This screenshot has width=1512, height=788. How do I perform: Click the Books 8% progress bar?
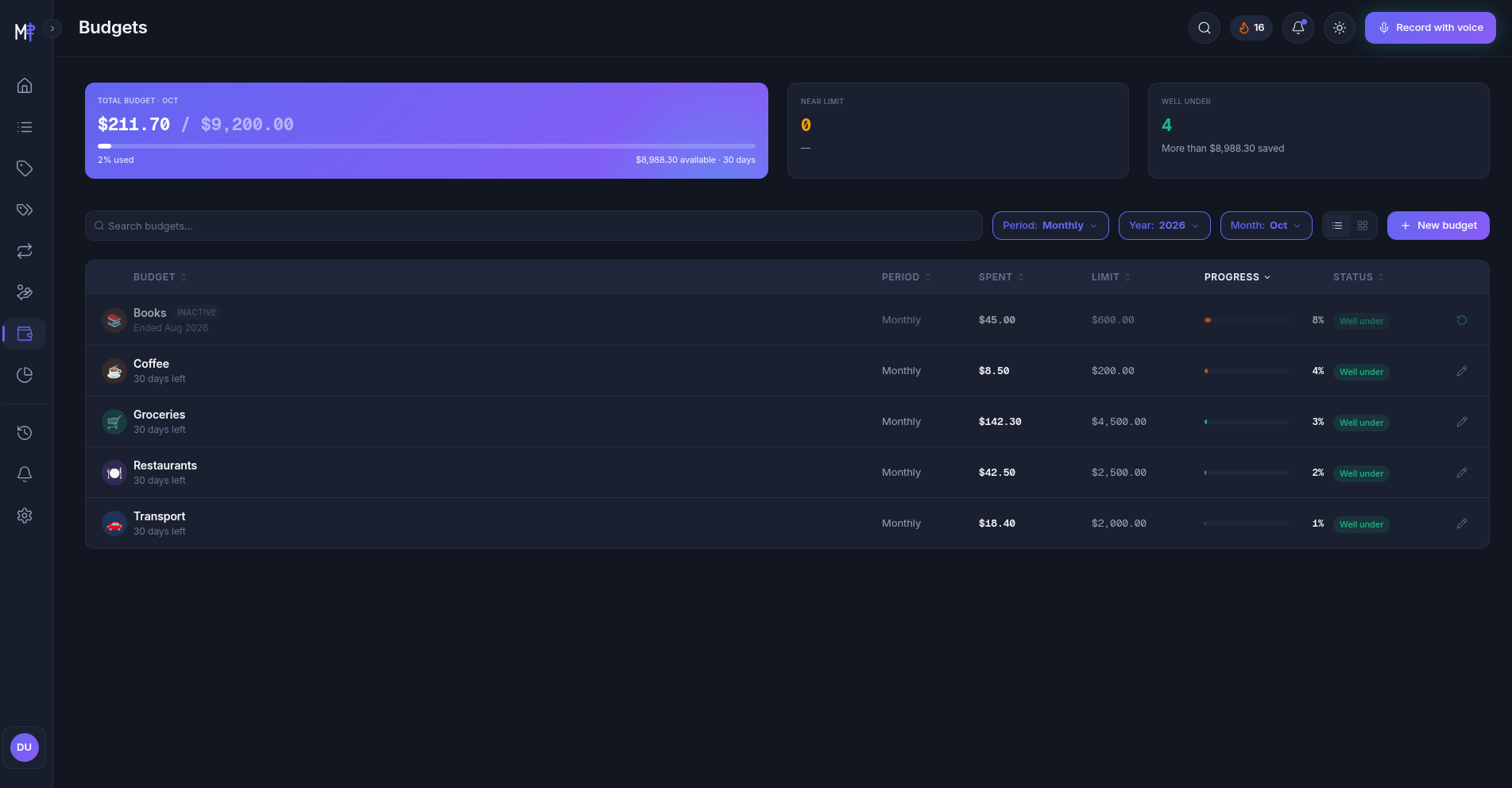click(1246, 320)
